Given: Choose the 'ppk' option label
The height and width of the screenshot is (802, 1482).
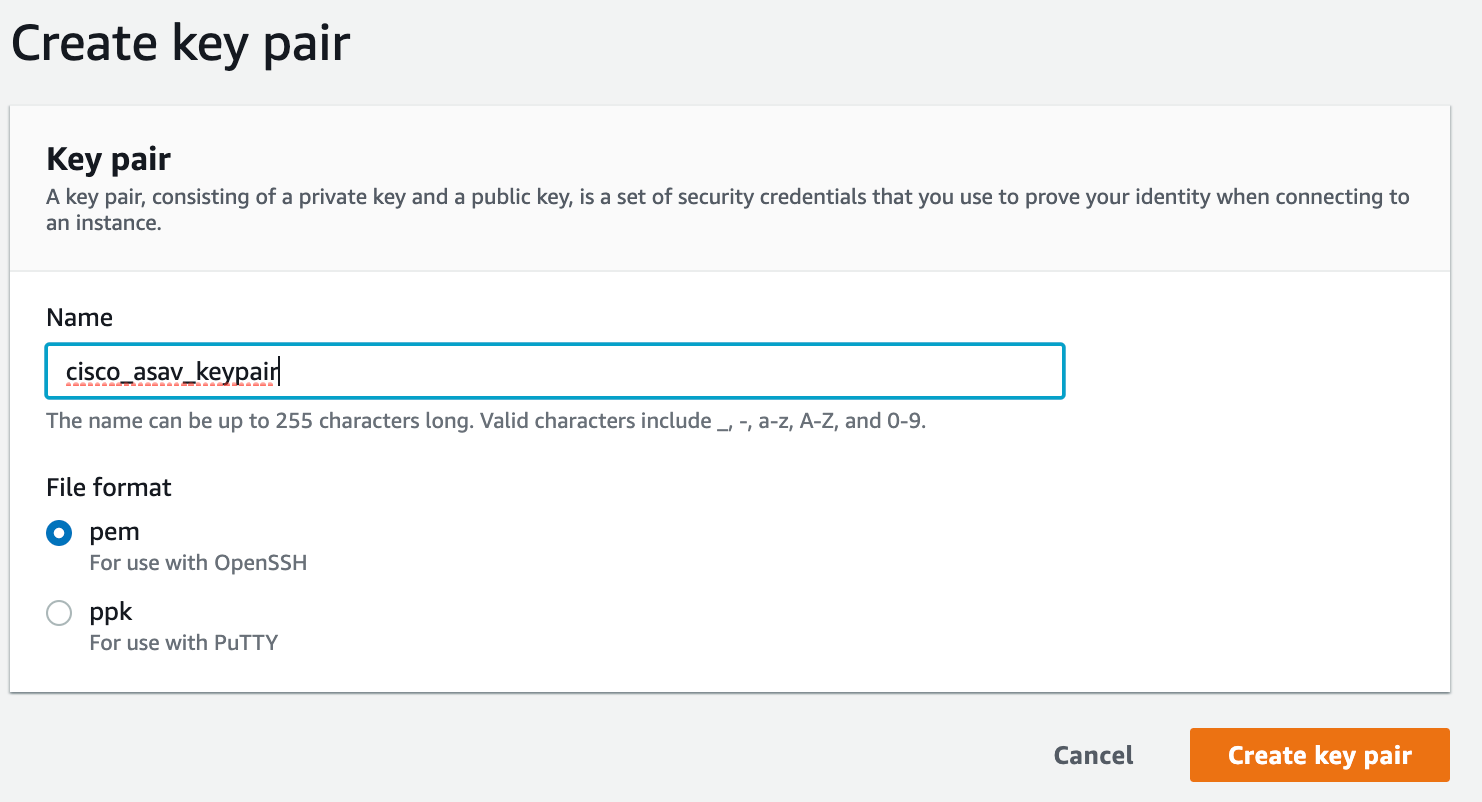Looking at the screenshot, I should 111,611.
